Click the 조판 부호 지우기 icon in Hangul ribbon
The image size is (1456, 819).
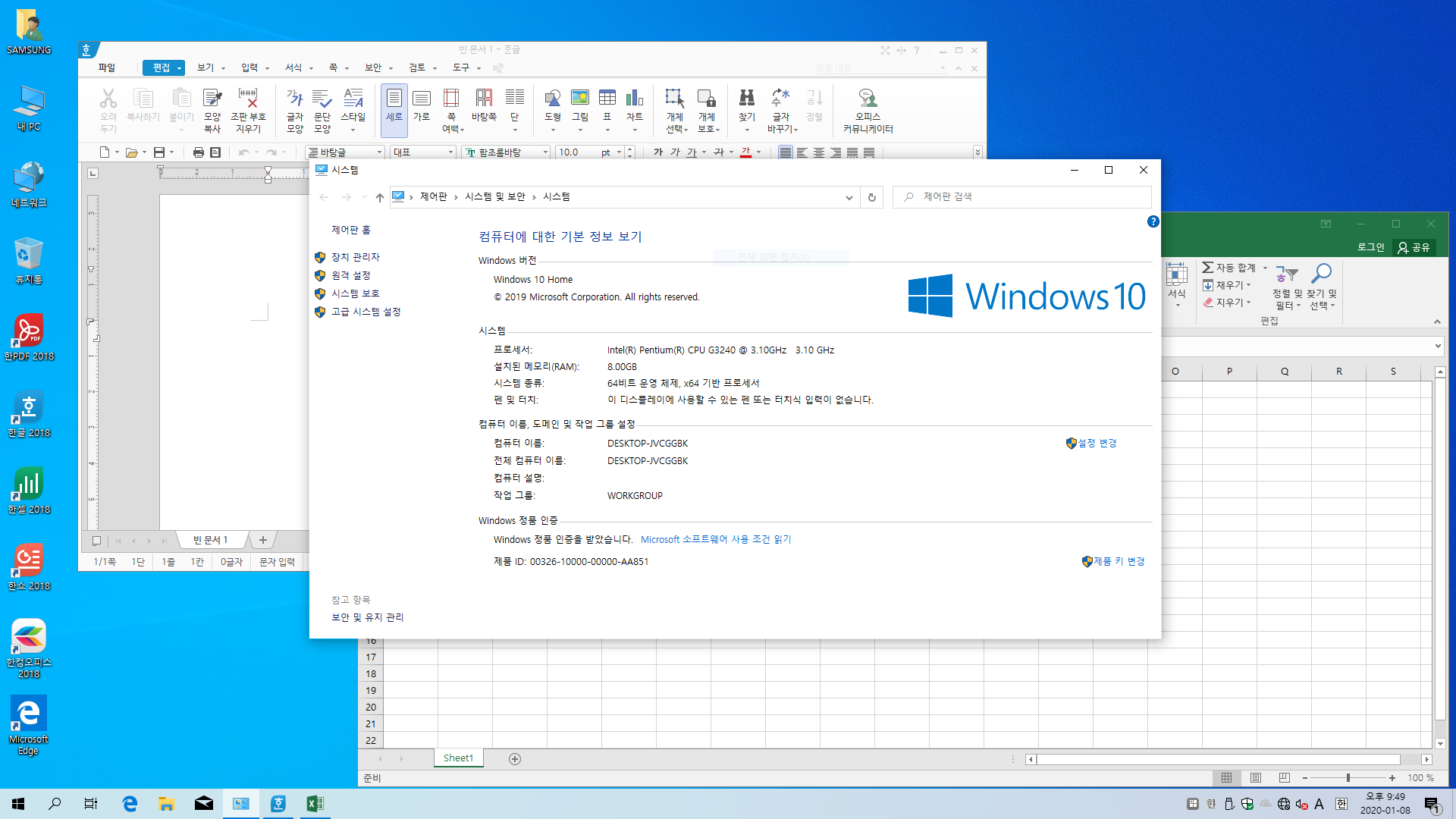pos(248,109)
